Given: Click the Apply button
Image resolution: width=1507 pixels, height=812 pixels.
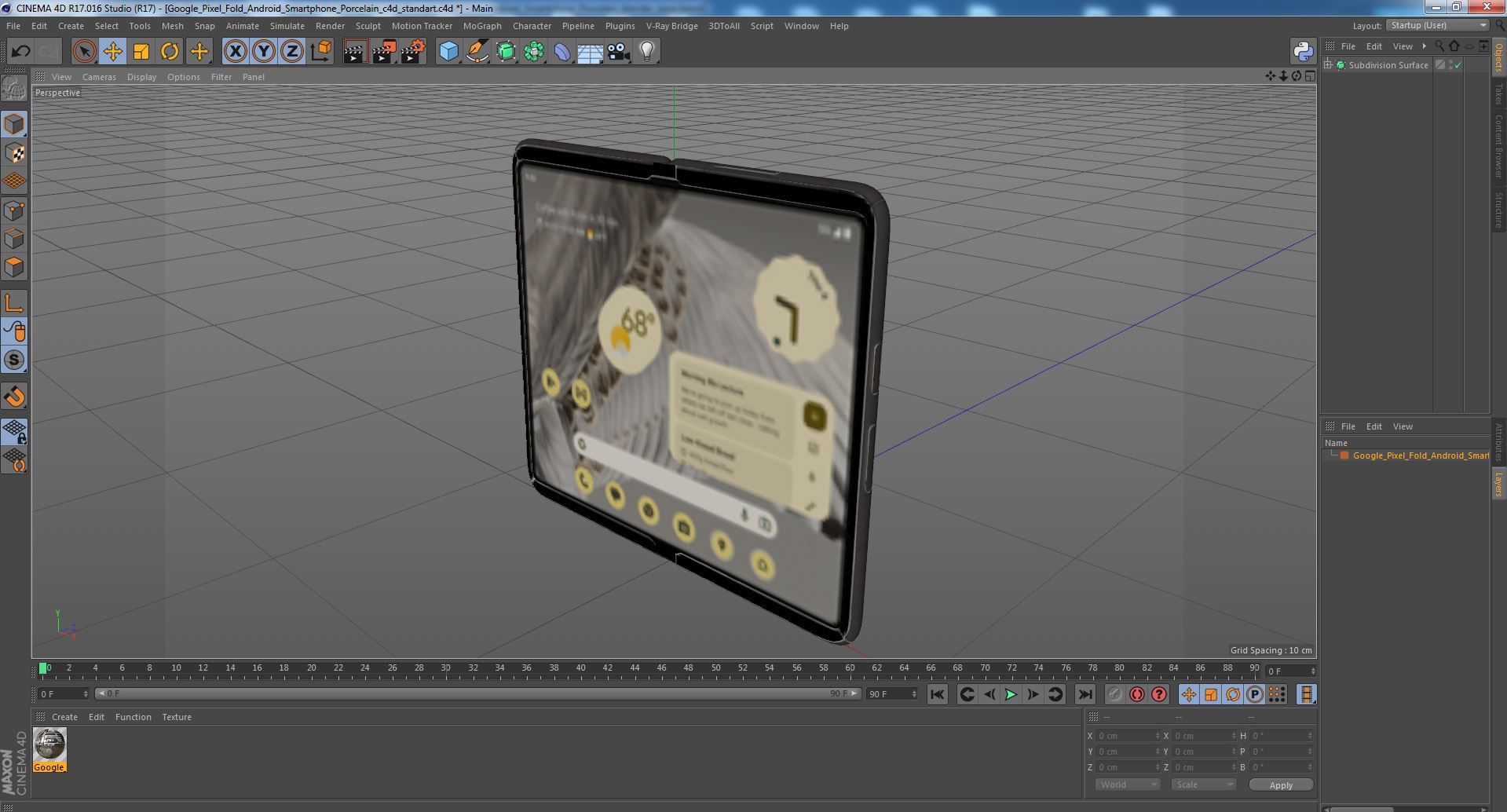Looking at the screenshot, I should tap(1280, 785).
